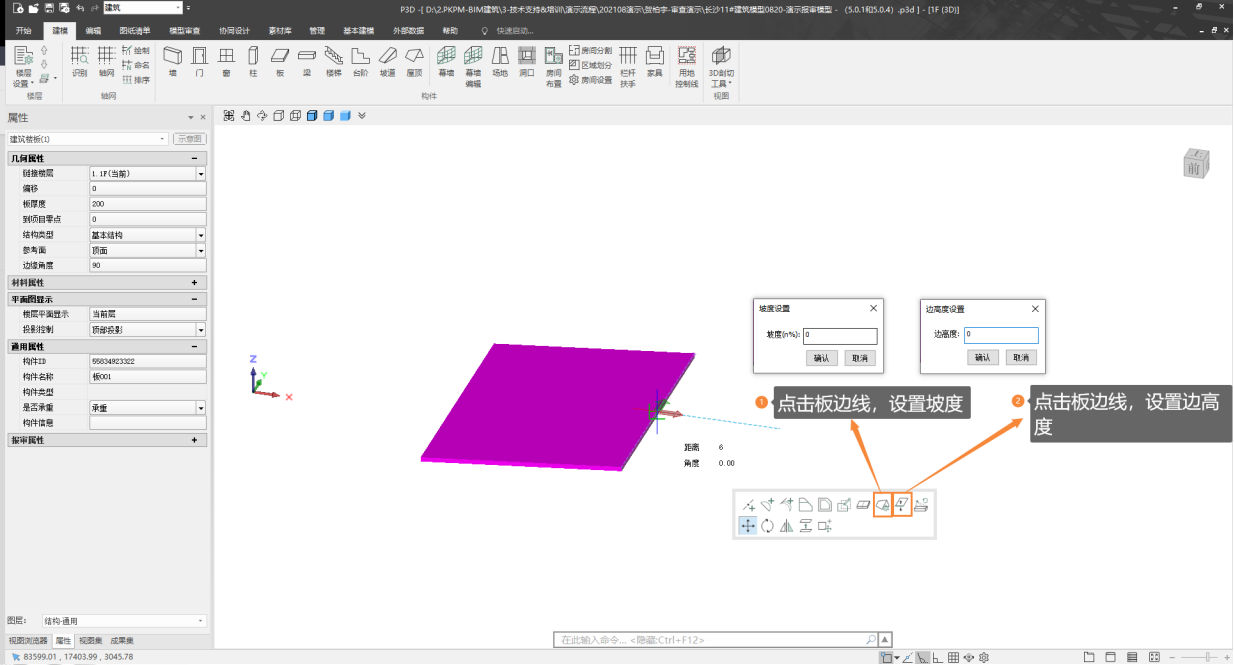Open the 是否承重 dropdown
1234x665 pixels.
[x=200, y=408]
